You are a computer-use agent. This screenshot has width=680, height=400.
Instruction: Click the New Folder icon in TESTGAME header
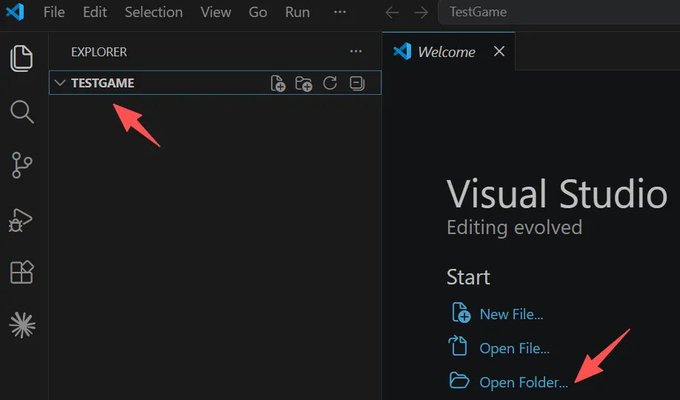point(304,83)
